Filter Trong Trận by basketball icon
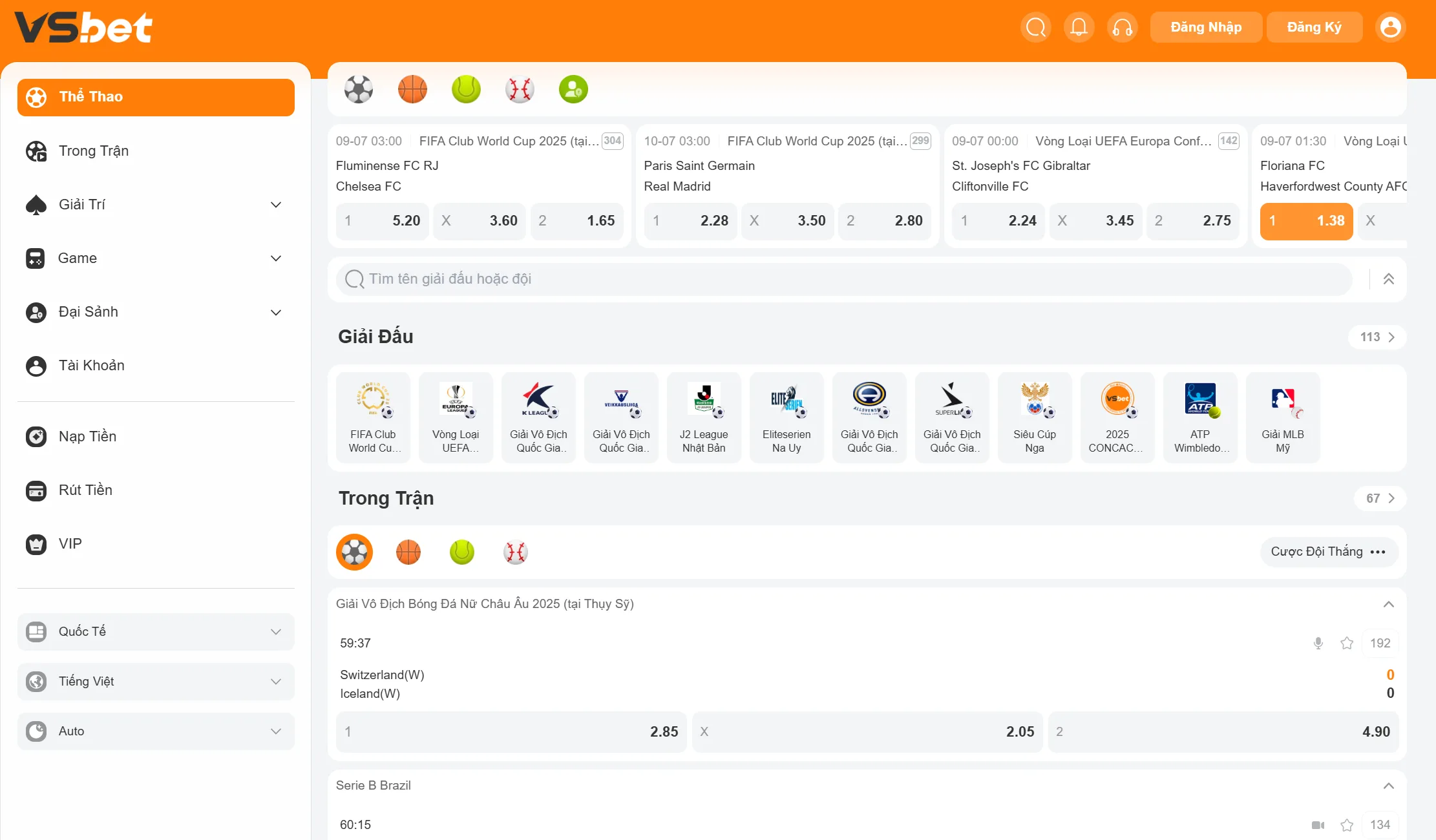The width and height of the screenshot is (1436, 840). 408,552
